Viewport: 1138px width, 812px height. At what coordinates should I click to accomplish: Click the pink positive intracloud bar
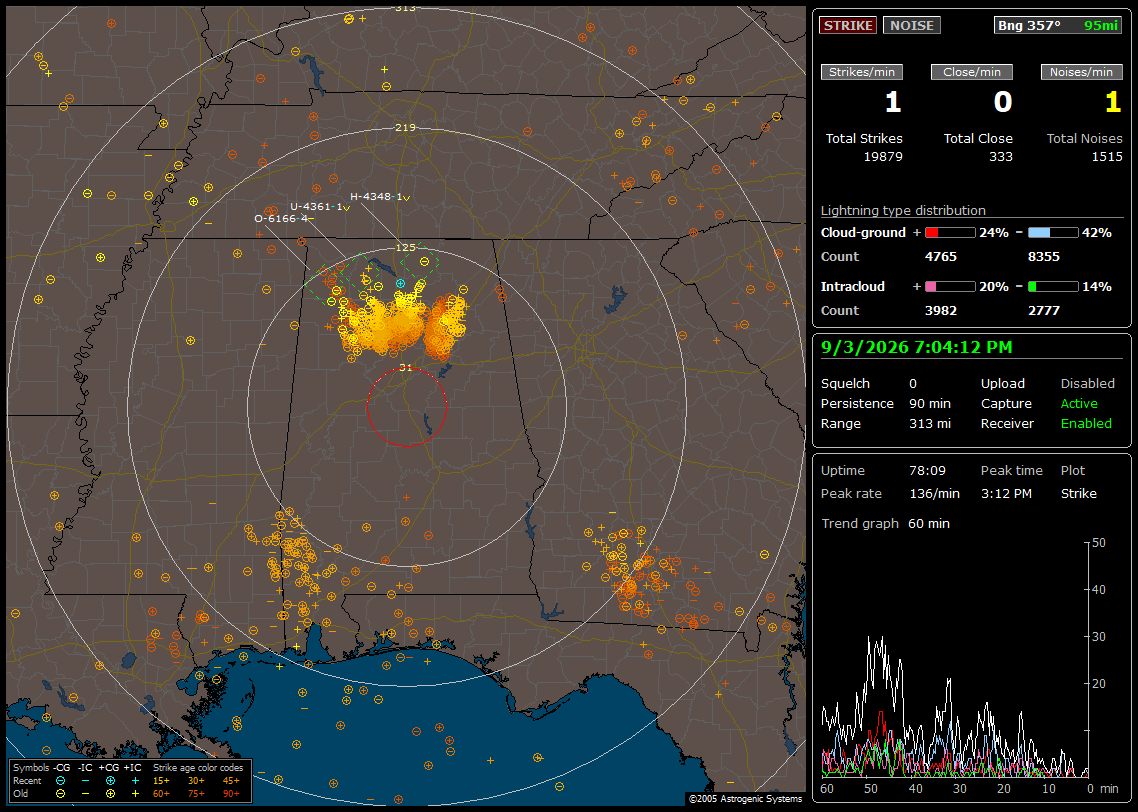pyautogui.click(x=950, y=287)
